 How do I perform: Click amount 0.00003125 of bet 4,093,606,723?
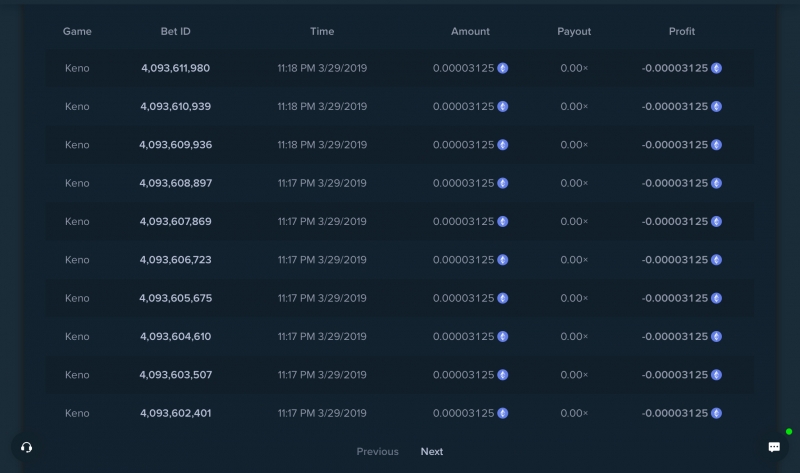click(x=463, y=260)
